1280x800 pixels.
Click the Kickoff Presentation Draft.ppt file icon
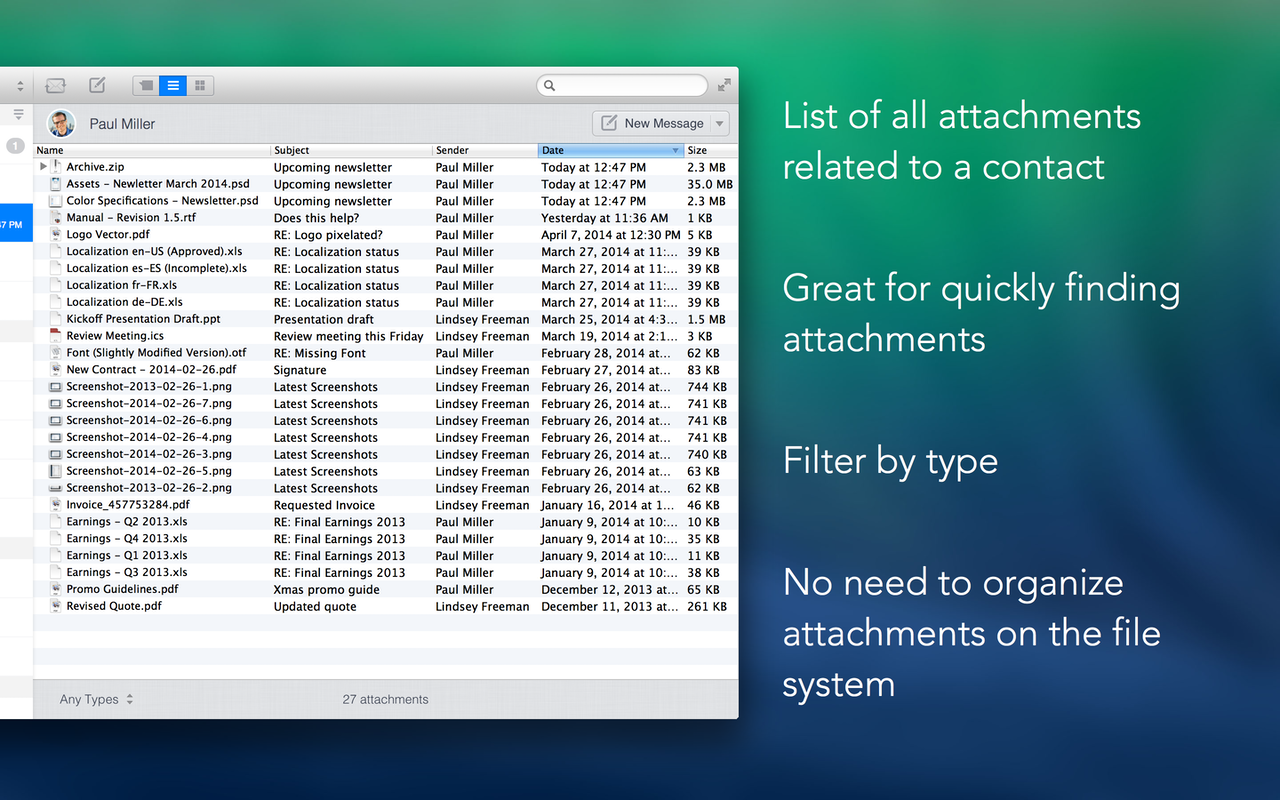coord(56,319)
